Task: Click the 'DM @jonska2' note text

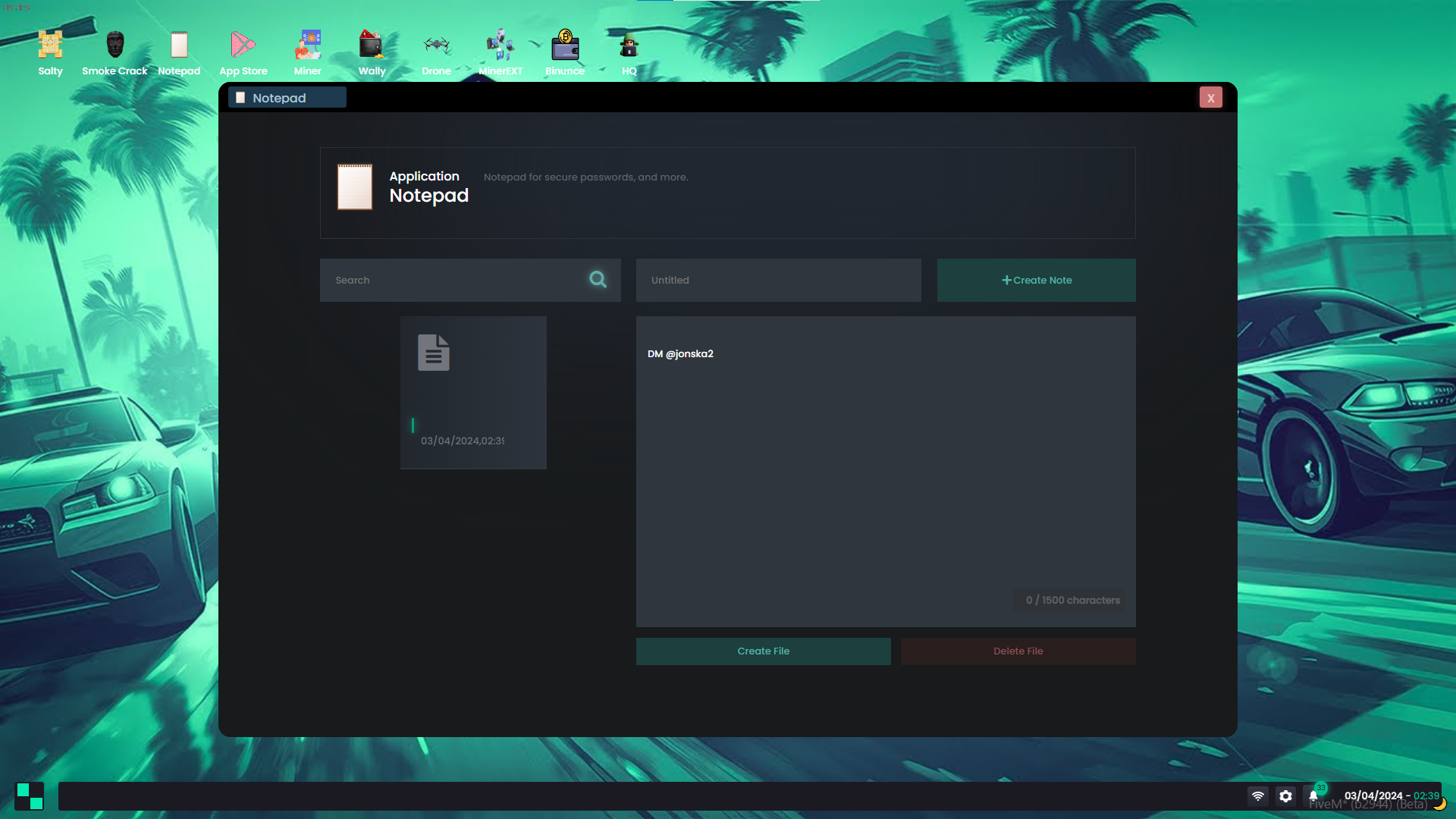Action: 680,353
